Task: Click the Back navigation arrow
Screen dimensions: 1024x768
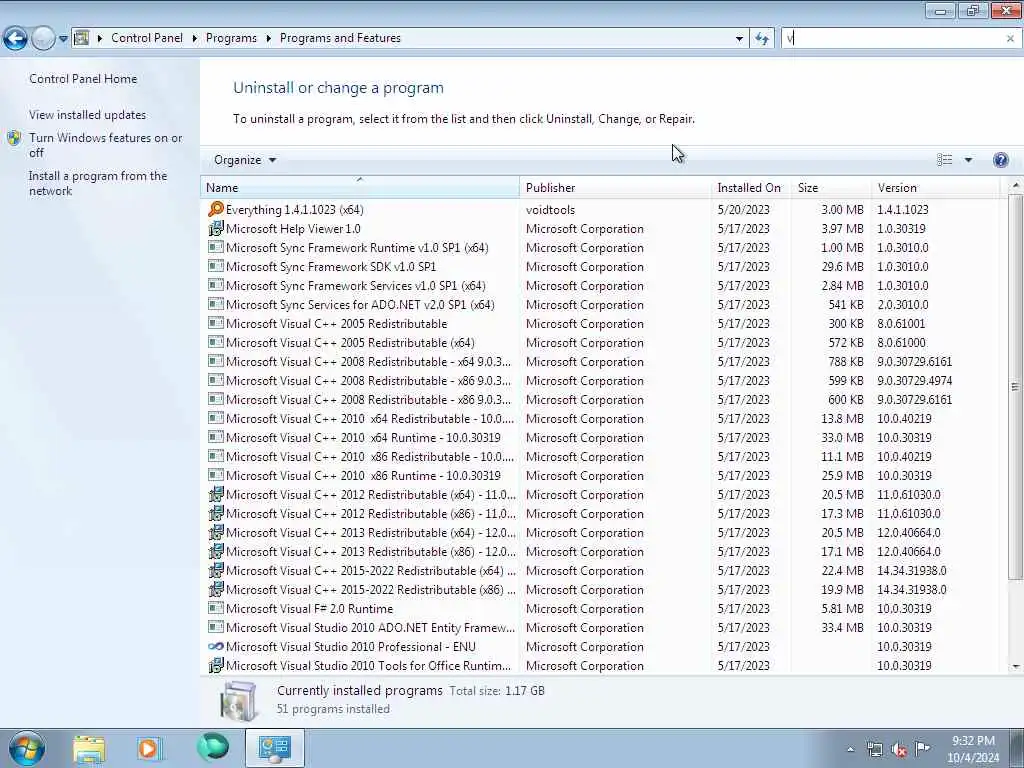Action: point(16,39)
